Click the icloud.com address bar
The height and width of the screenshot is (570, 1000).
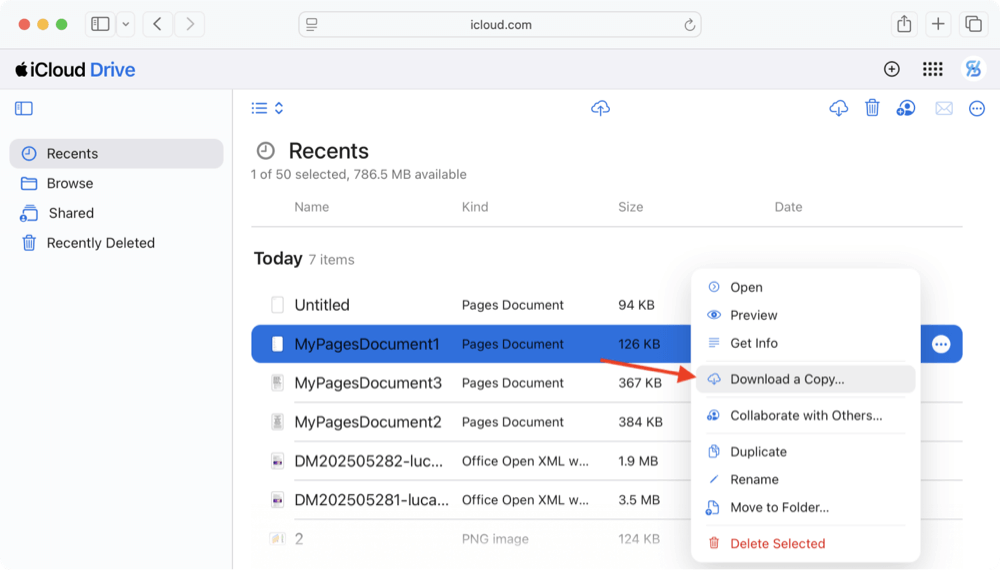500,24
